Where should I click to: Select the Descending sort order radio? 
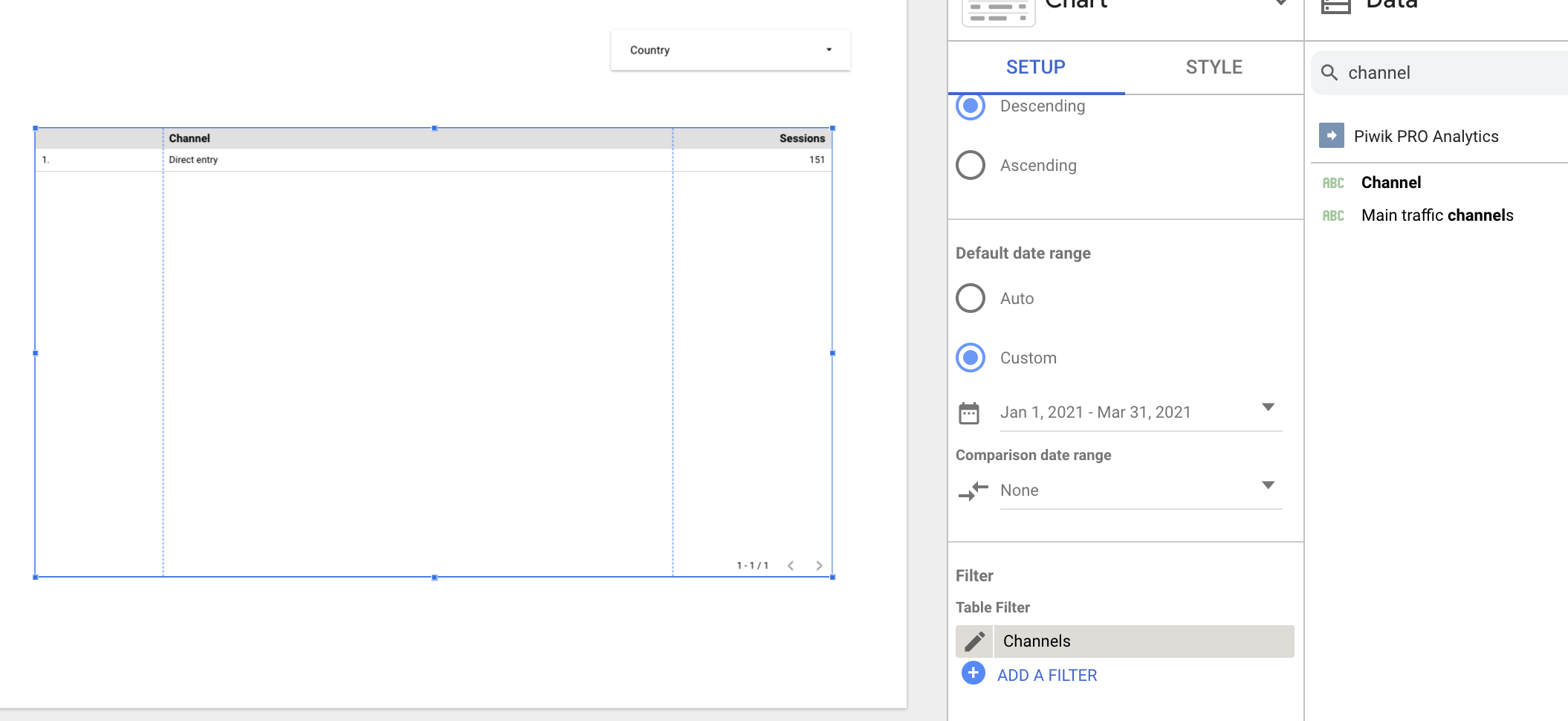[971, 106]
